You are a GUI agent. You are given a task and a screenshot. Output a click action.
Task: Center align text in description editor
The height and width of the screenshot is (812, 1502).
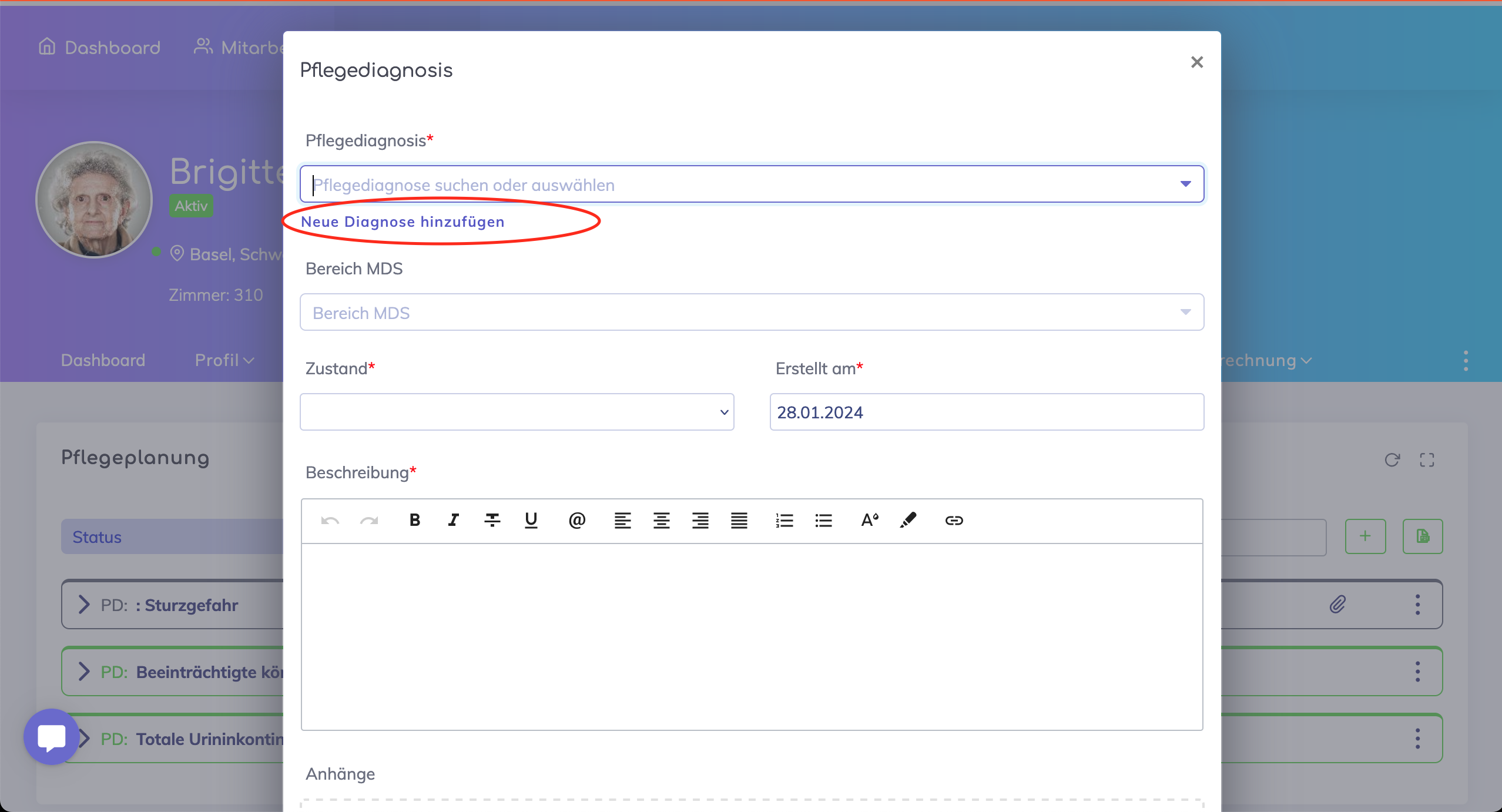pos(662,520)
